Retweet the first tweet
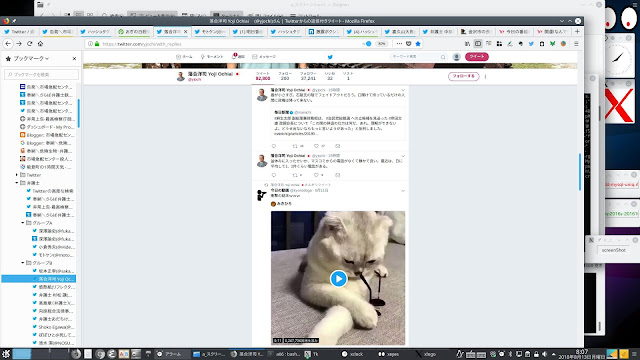 click(295, 146)
